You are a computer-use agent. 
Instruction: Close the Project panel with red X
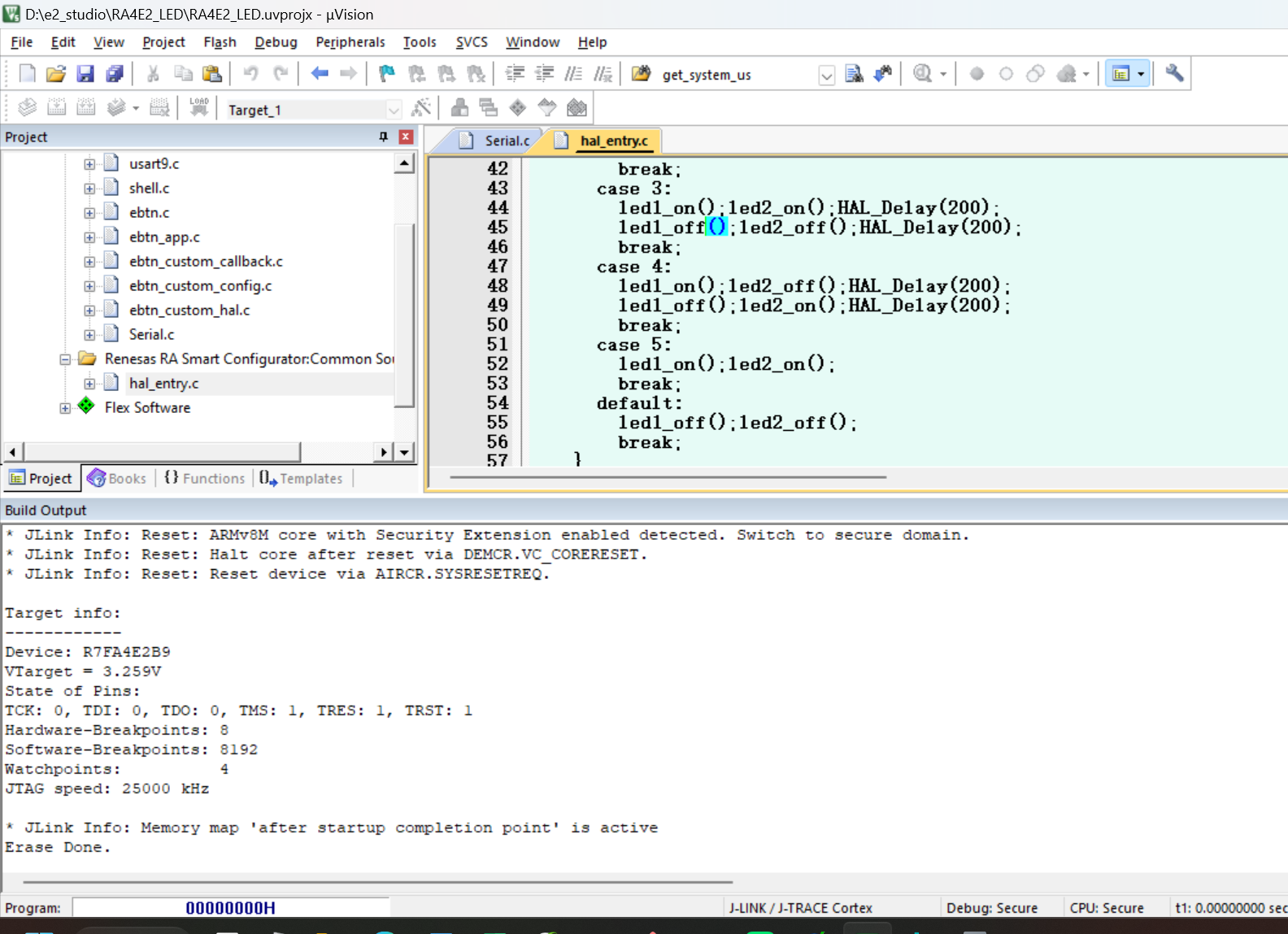tap(406, 137)
